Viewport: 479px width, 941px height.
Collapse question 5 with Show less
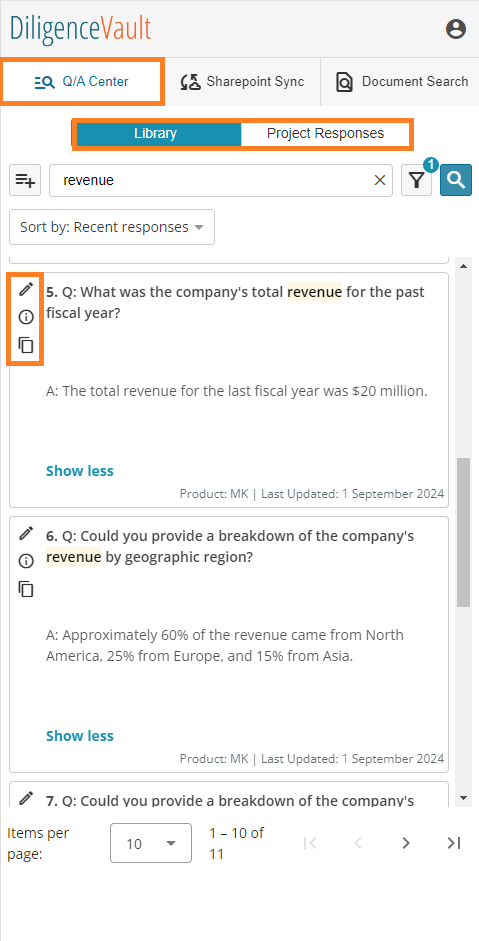click(80, 471)
